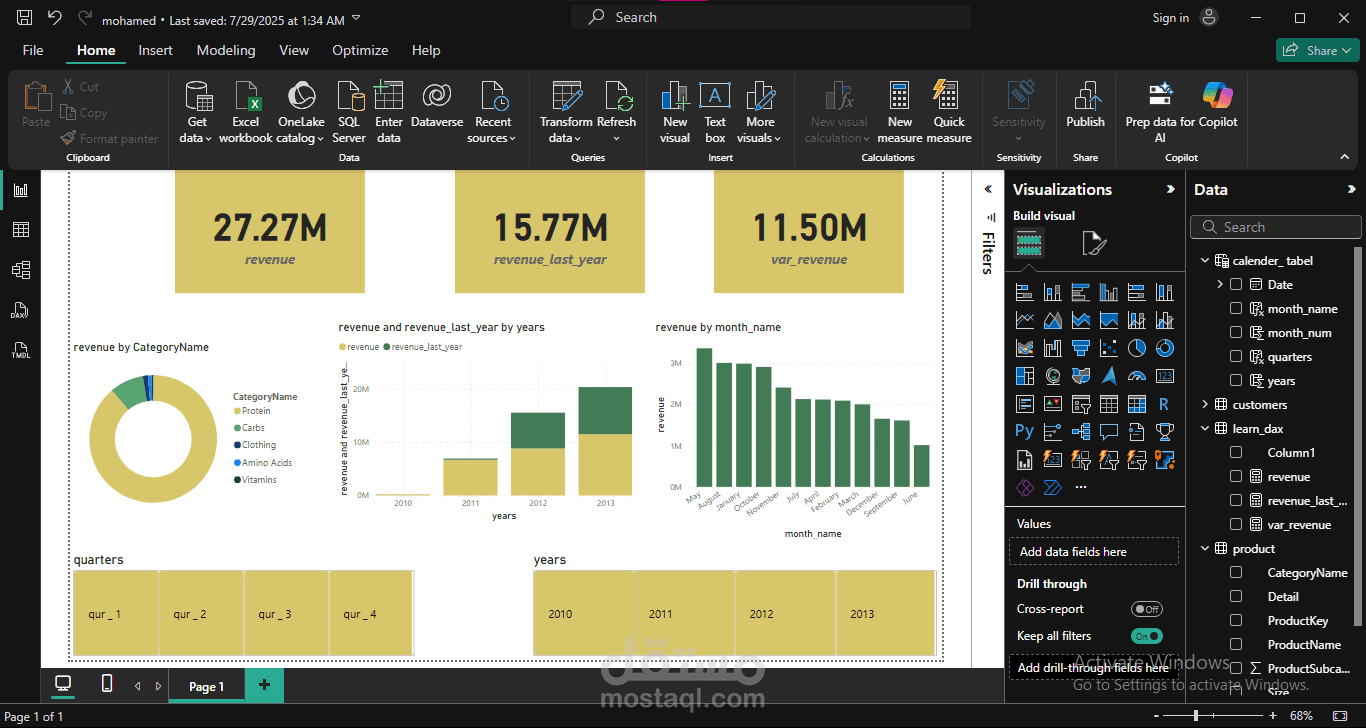Select the R script visual icon
This screenshot has height=728, width=1366.
pyautogui.click(x=1163, y=403)
